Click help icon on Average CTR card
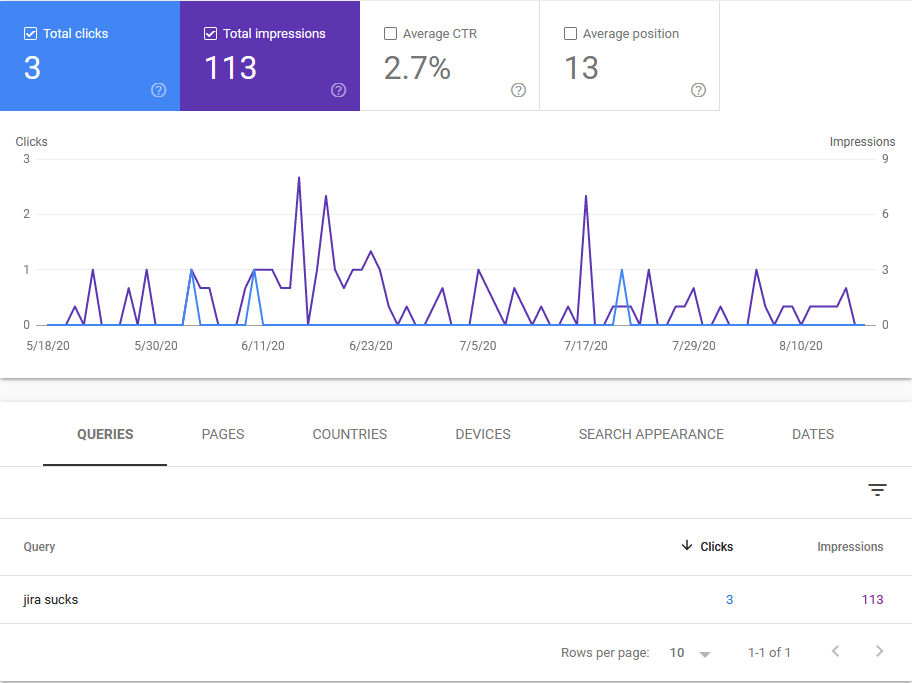 point(518,90)
